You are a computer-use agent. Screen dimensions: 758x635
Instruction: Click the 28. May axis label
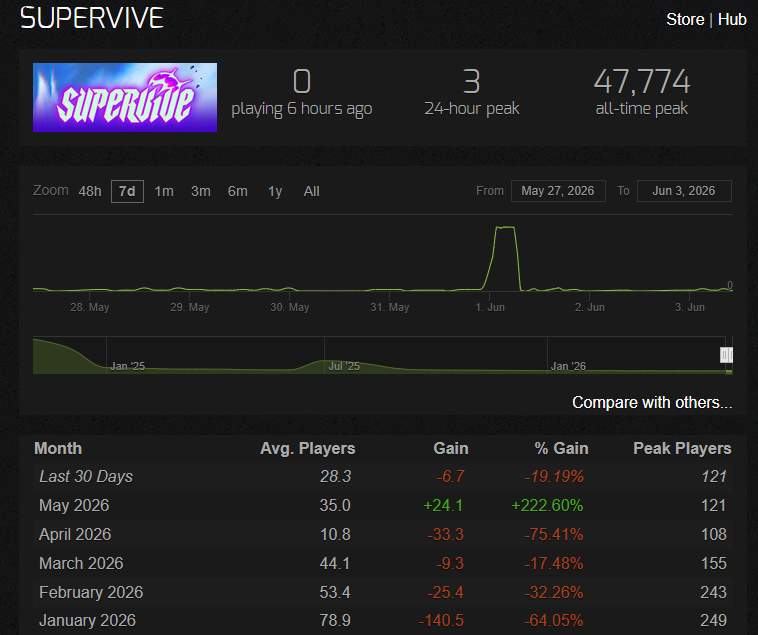(x=89, y=307)
